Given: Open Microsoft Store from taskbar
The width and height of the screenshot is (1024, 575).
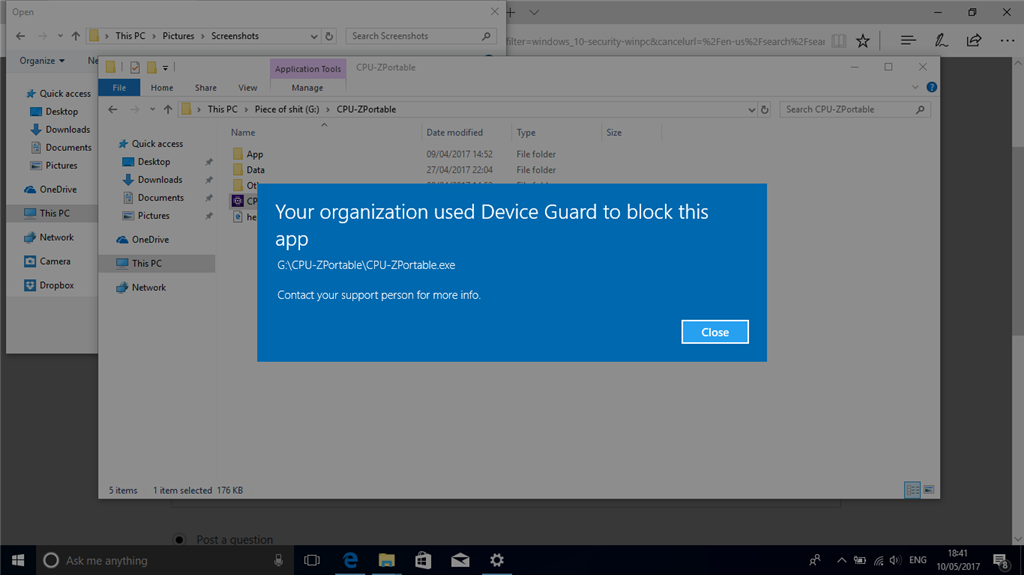Looking at the screenshot, I should point(423,560).
